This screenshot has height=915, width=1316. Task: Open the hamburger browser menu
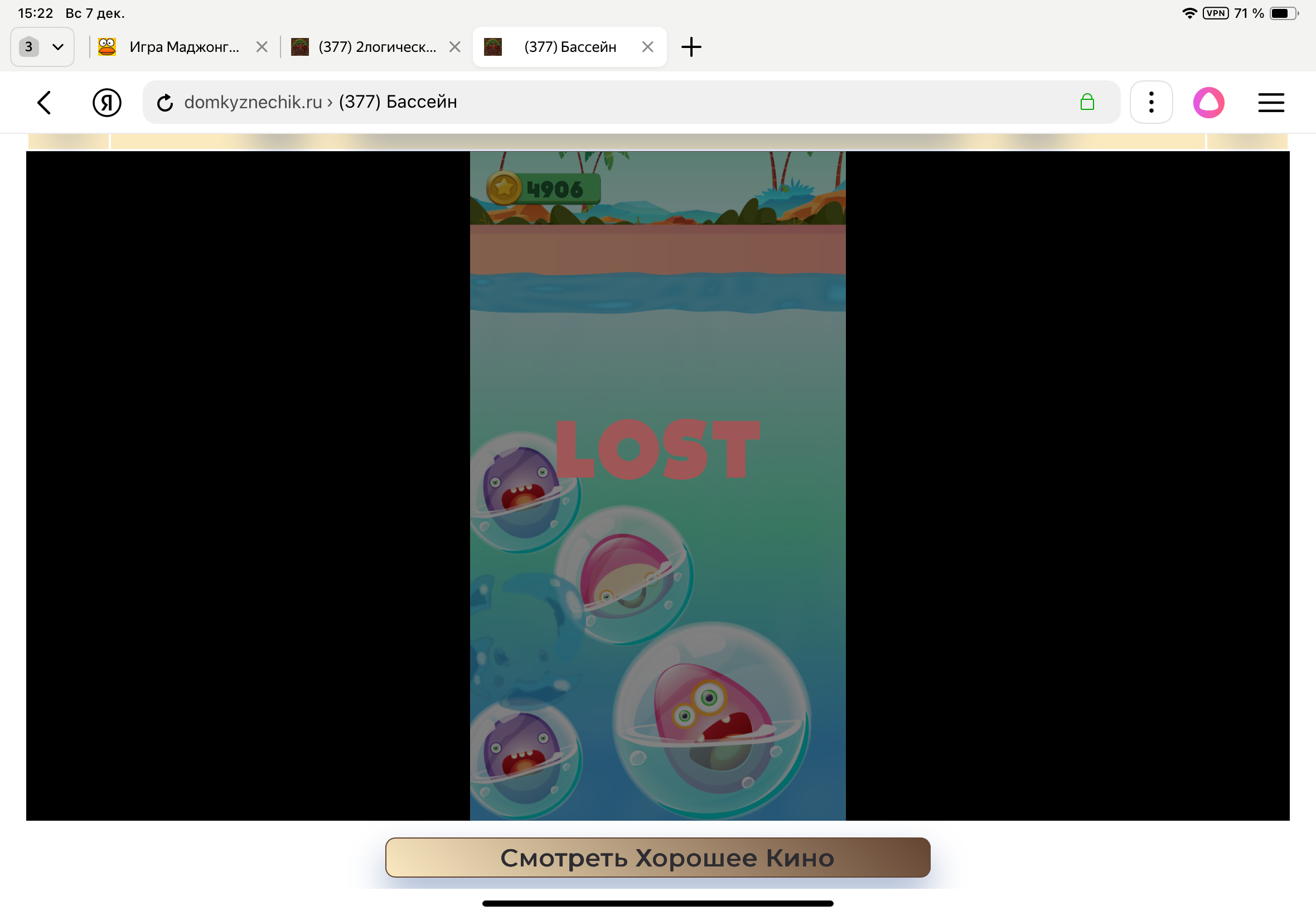[1270, 103]
